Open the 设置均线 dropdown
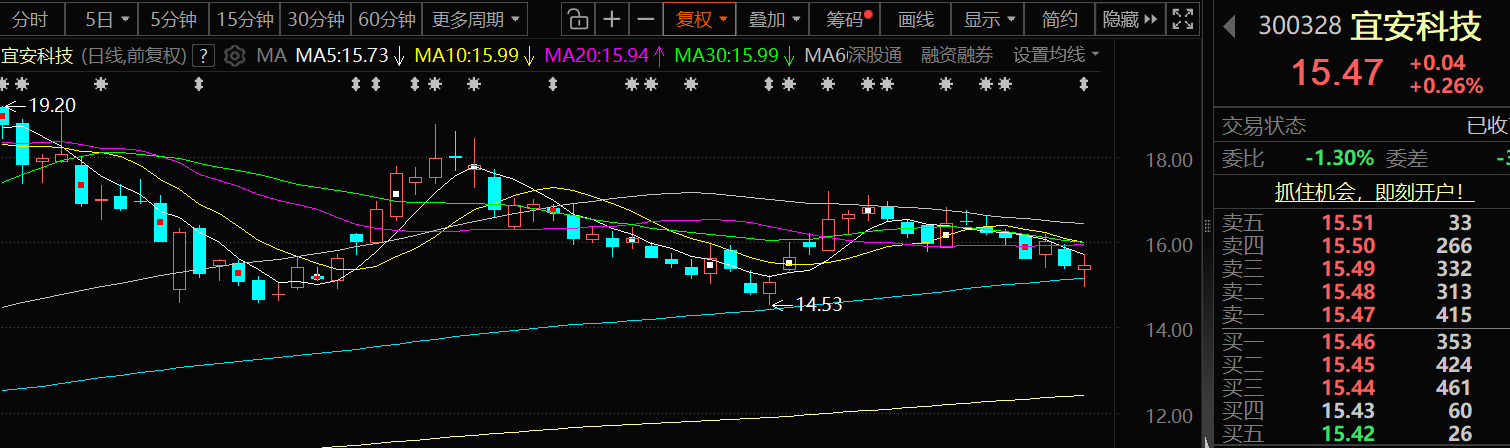The width and height of the screenshot is (1510, 448). pyautogui.click(x=1055, y=55)
